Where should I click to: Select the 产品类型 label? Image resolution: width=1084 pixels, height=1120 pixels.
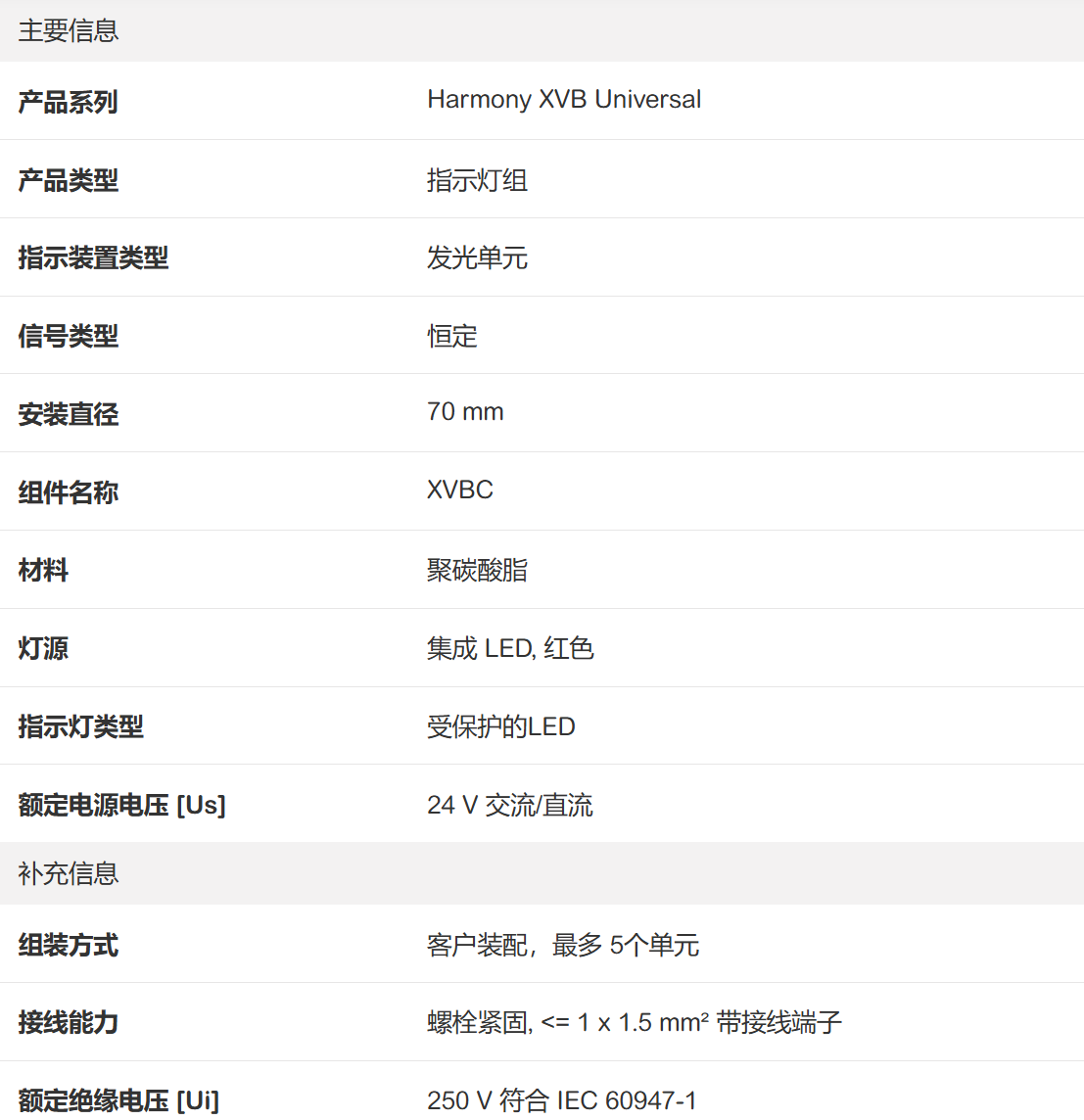[68, 180]
